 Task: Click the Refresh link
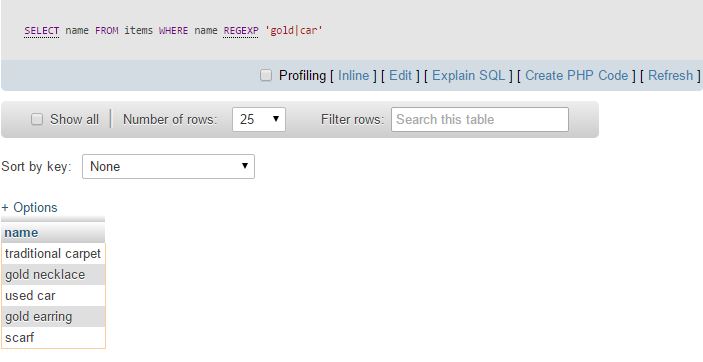pos(670,75)
